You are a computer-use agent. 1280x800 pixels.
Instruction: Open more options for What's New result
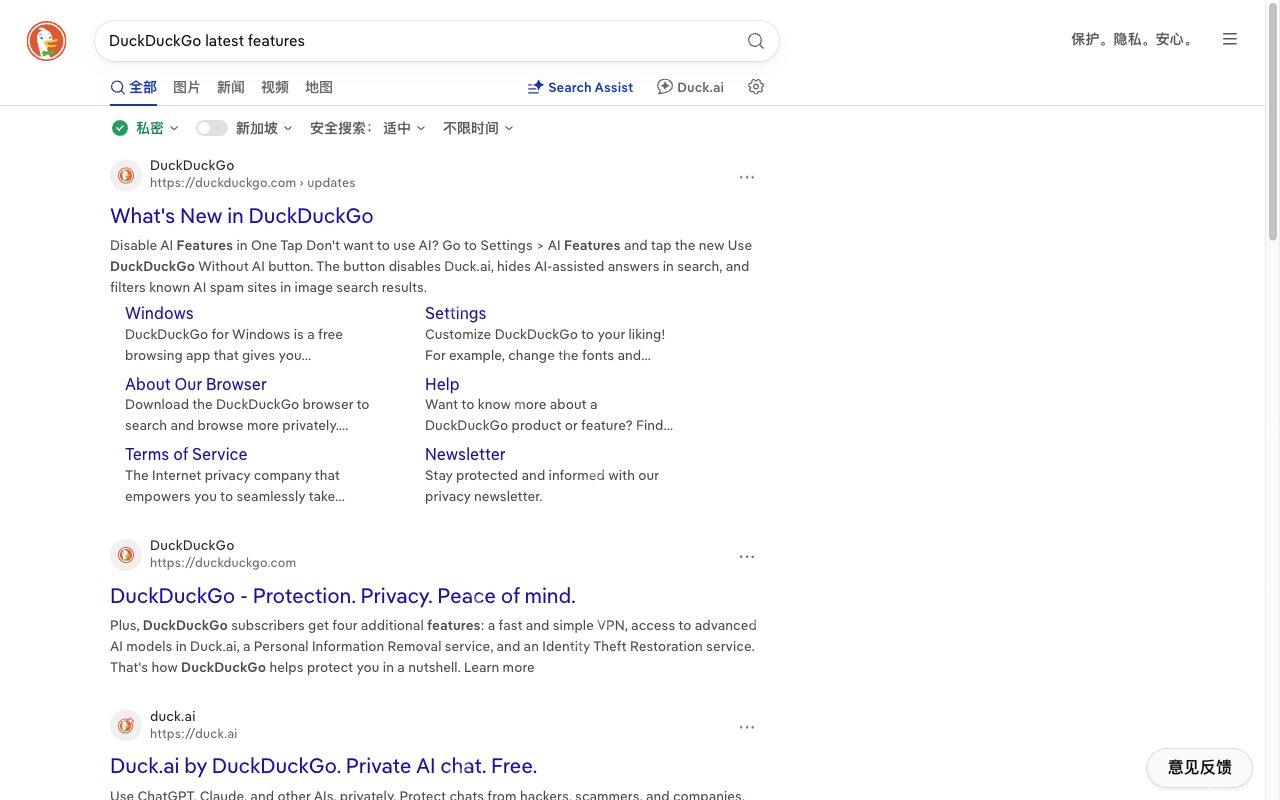pos(747,177)
